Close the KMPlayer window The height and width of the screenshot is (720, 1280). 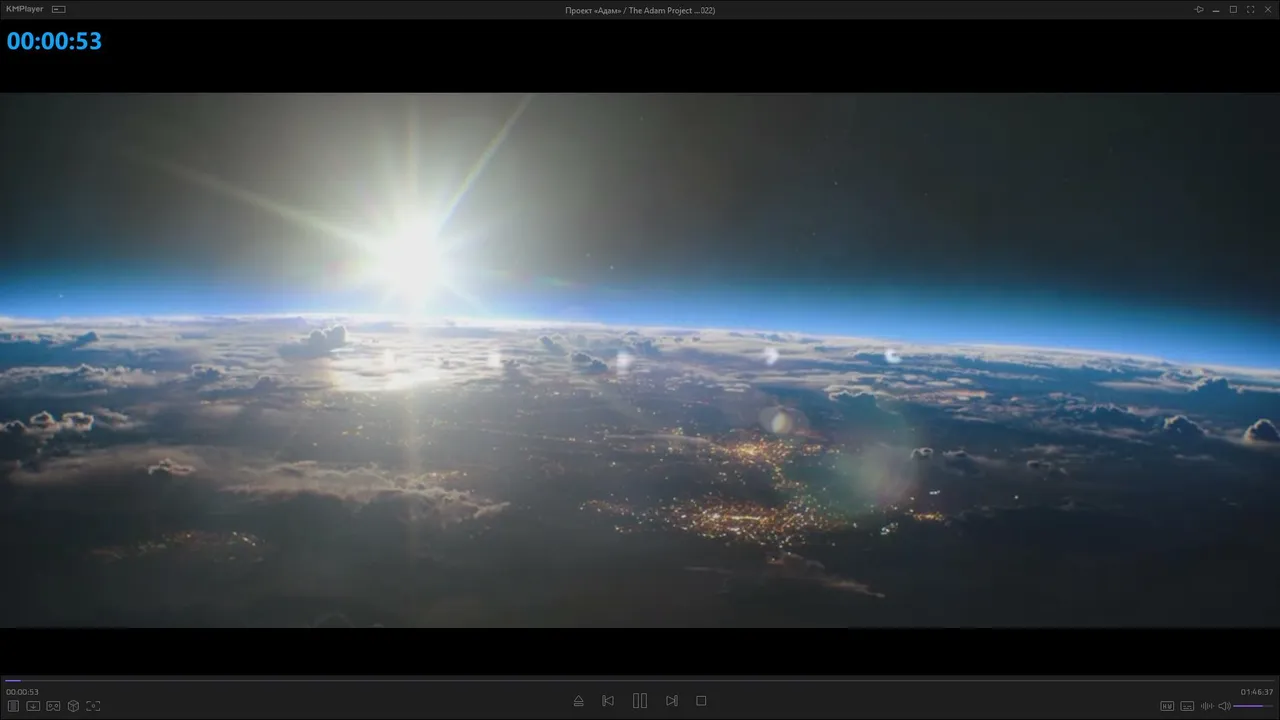[1267, 10]
